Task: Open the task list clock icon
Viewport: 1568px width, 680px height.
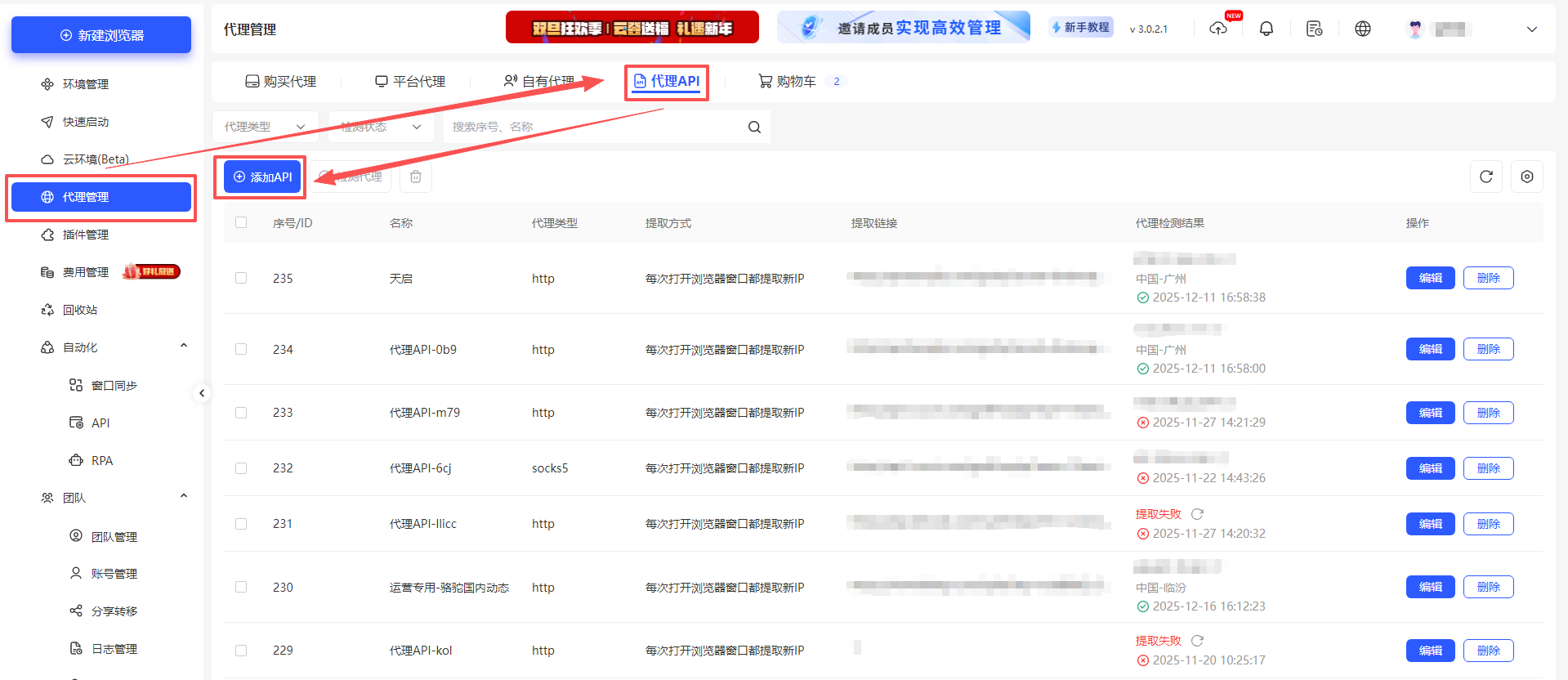Action: click(x=1315, y=29)
